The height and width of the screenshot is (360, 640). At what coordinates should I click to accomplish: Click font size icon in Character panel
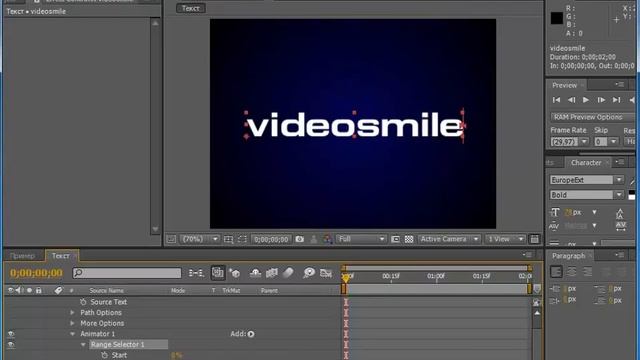(x=555, y=213)
